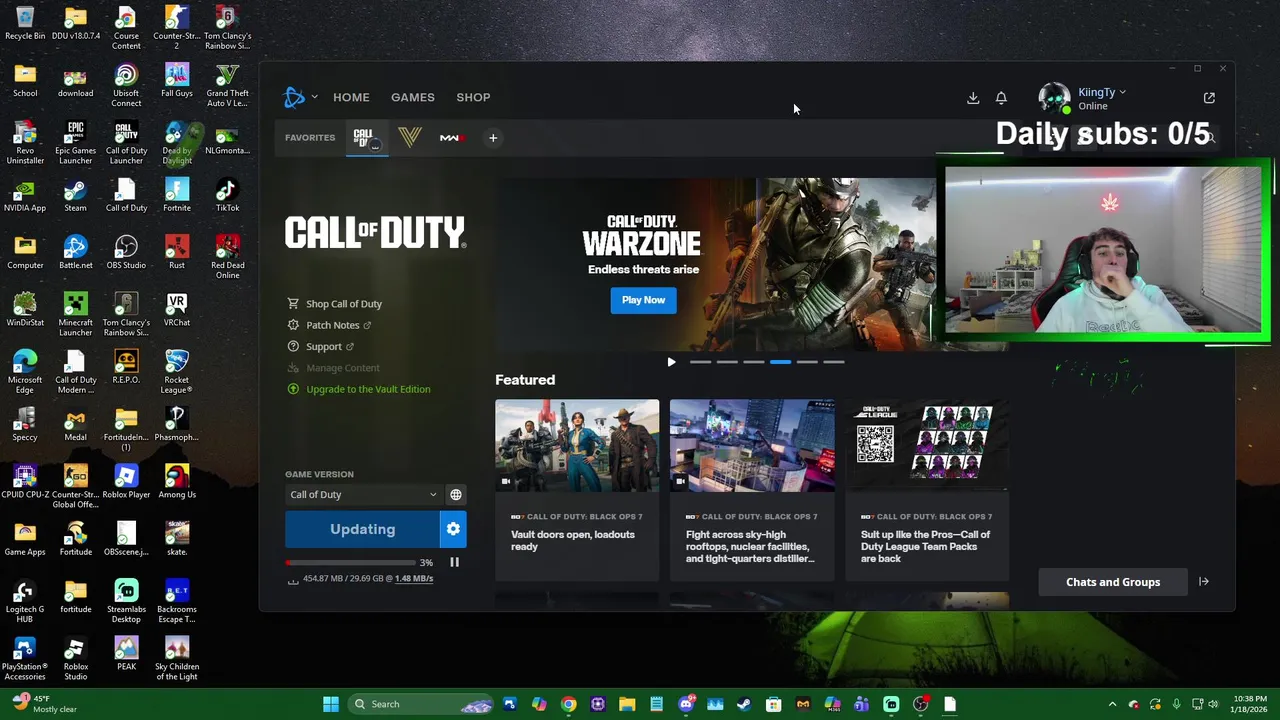1280x720 pixels.
Task: Select the Call of Duty favorites tab
Action: 366,138
